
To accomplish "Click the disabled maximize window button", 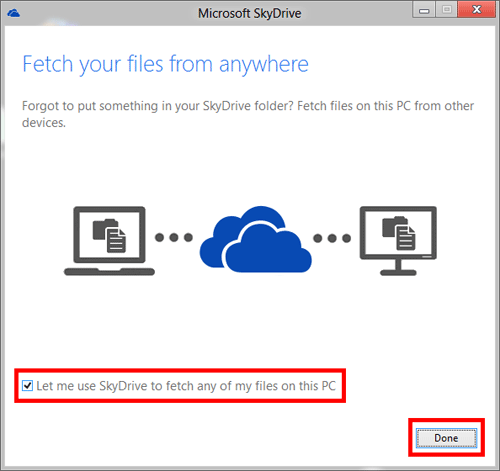I will tap(447, 10).
